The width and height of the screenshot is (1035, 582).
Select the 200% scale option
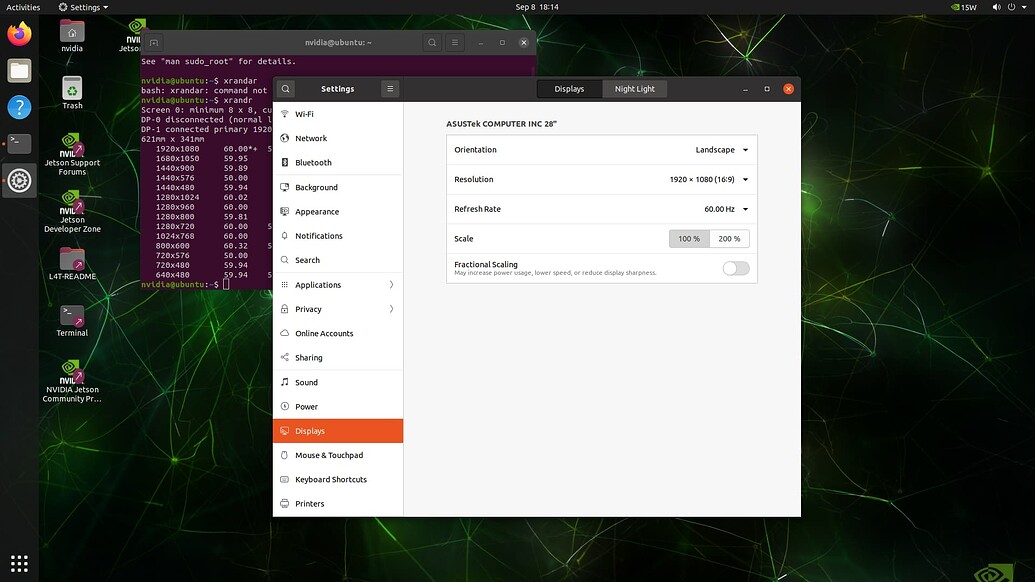click(729, 239)
